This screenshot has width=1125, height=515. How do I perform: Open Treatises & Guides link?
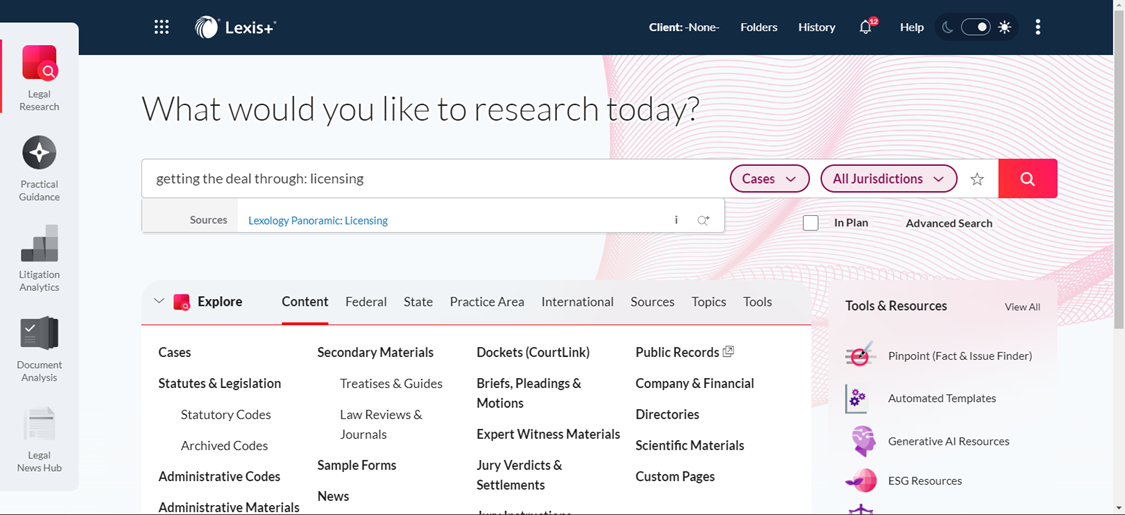click(391, 384)
